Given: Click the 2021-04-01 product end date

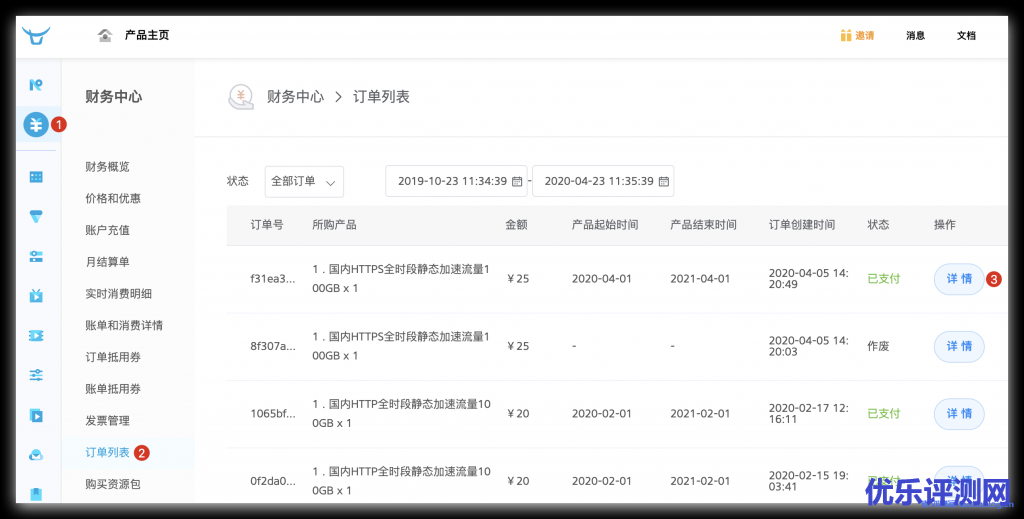Looking at the screenshot, I should coord(700,279).
